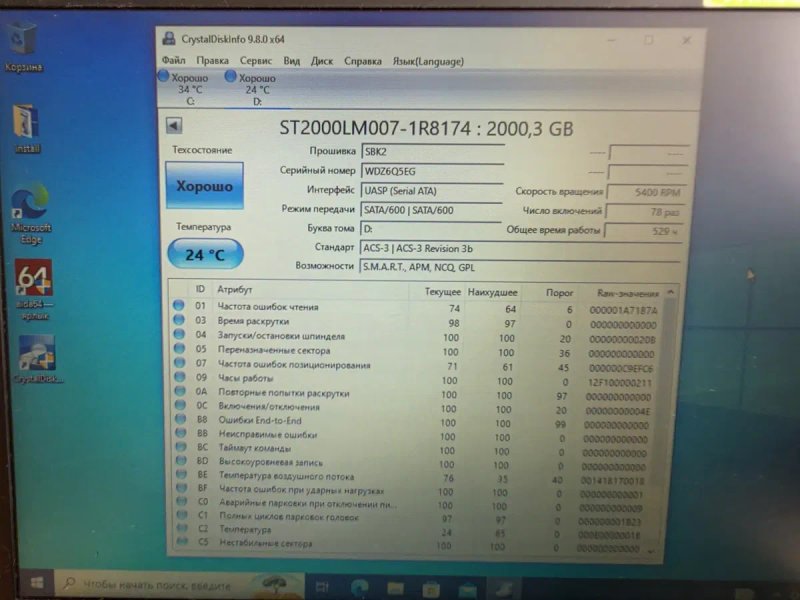This screenshot has width=800, height=600.
Task: Click the features field S.M.A.R.T., APM, NCQ, GPL
Action: click(x=520, y=267)
